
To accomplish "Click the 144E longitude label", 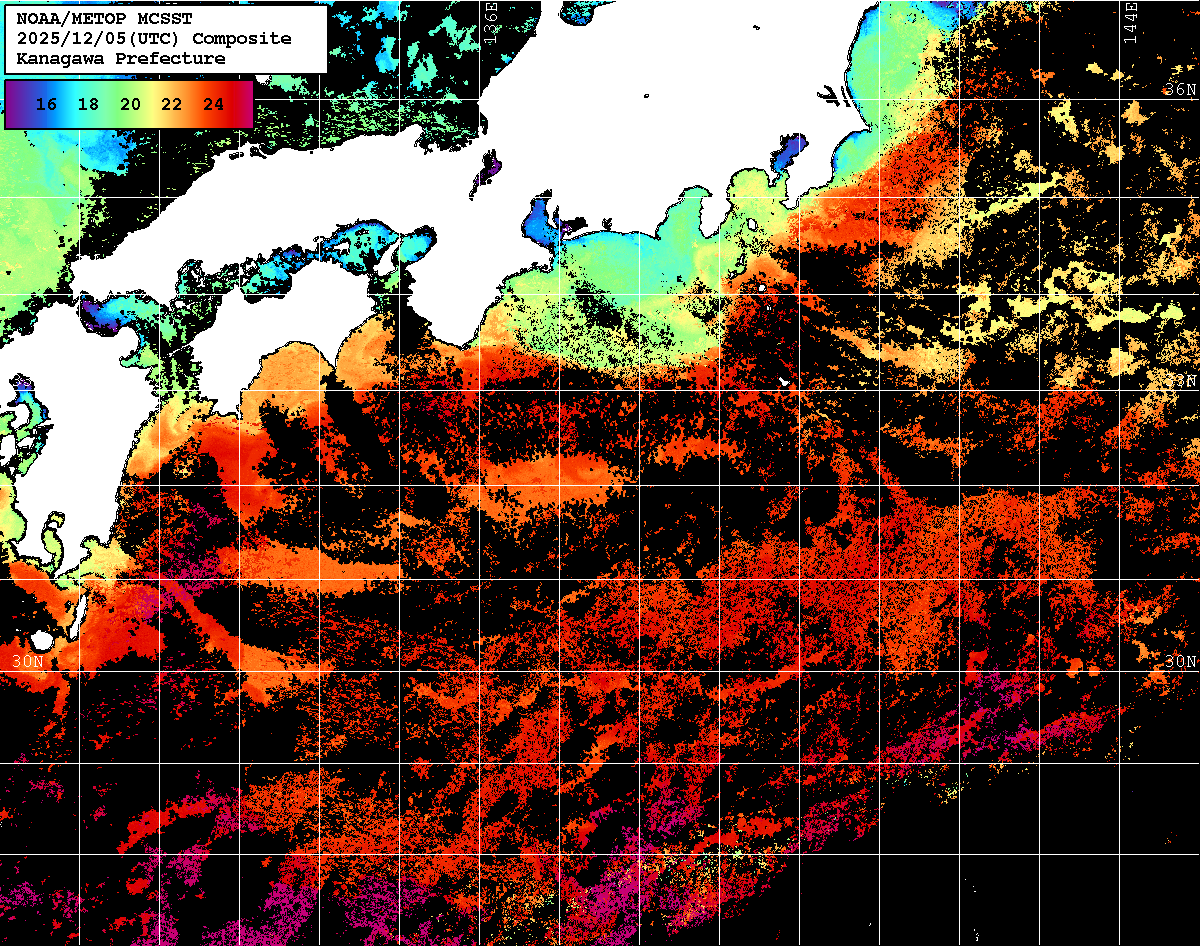I will tap(1130, 22).
